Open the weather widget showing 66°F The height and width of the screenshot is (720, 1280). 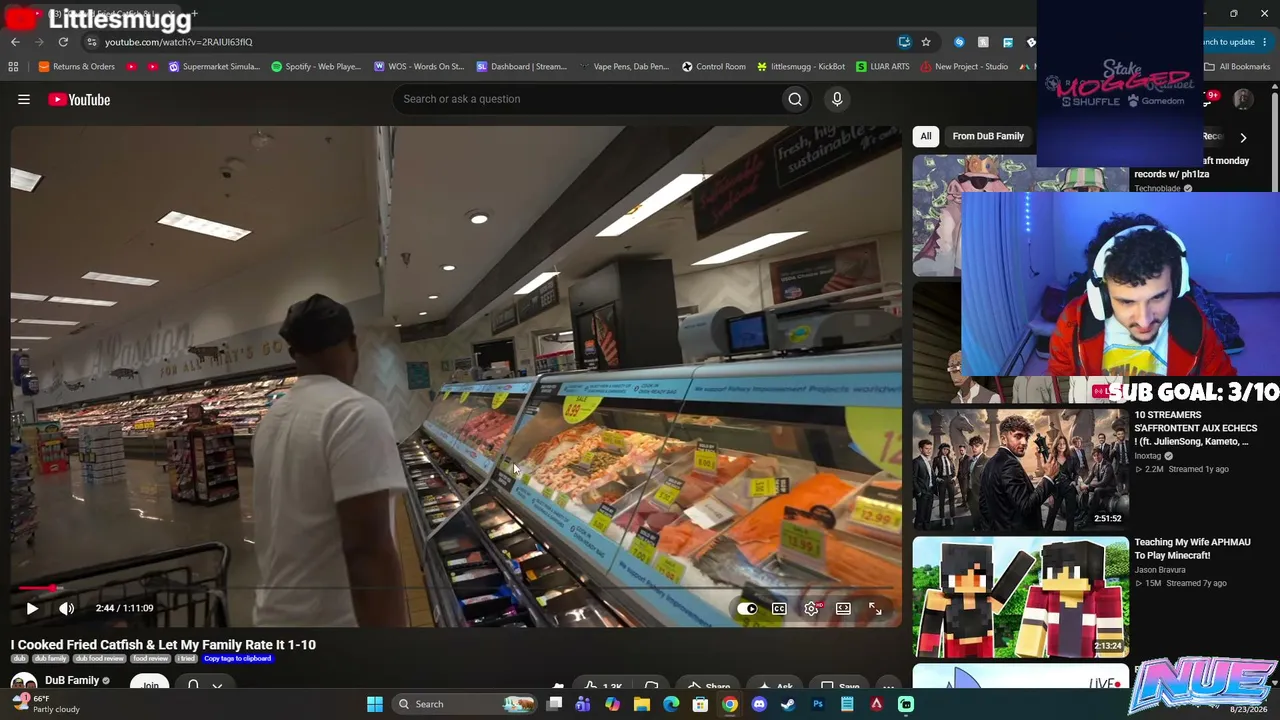coord(44,704)
